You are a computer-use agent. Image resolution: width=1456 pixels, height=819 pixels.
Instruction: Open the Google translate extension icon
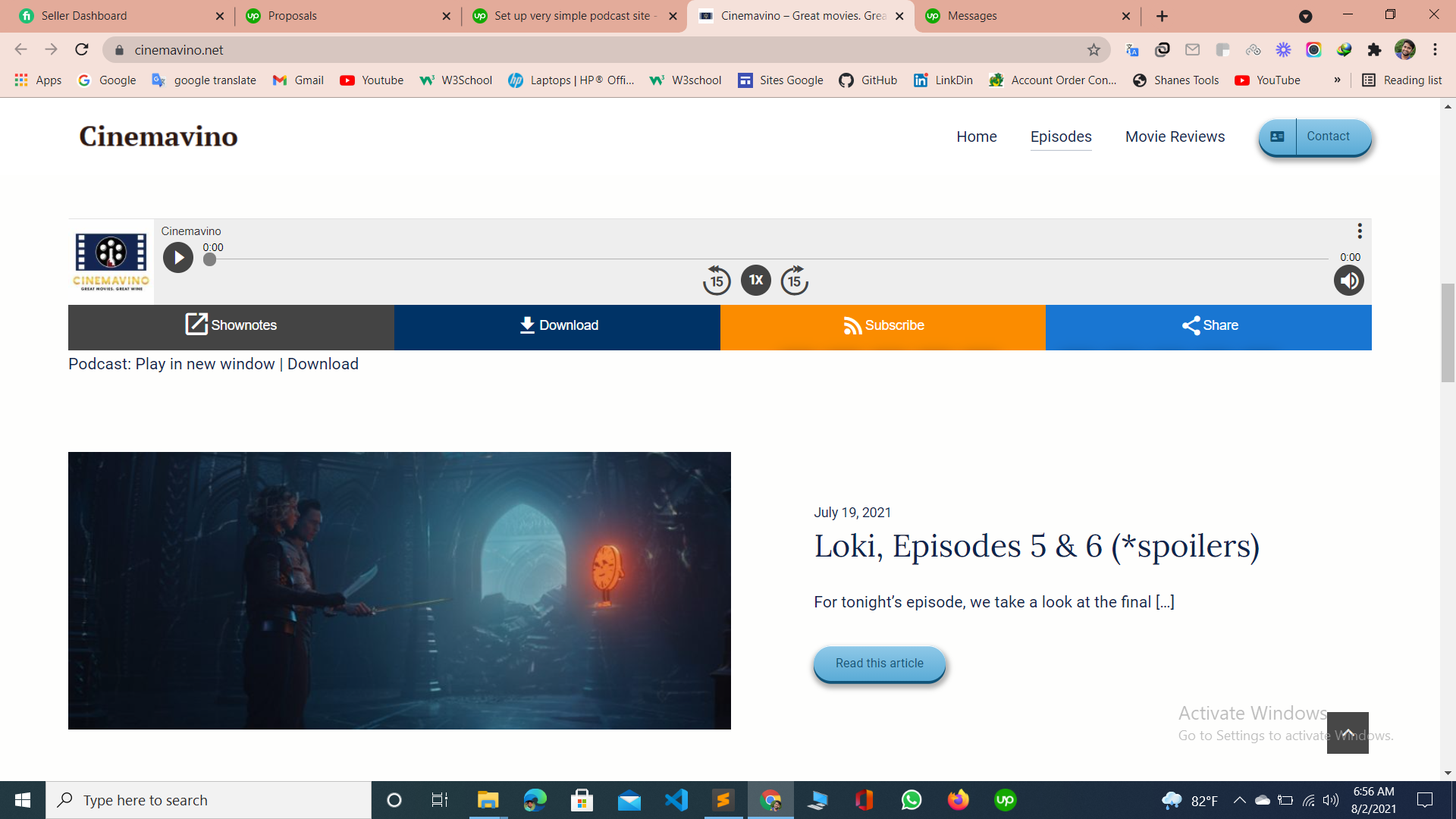1131,50
